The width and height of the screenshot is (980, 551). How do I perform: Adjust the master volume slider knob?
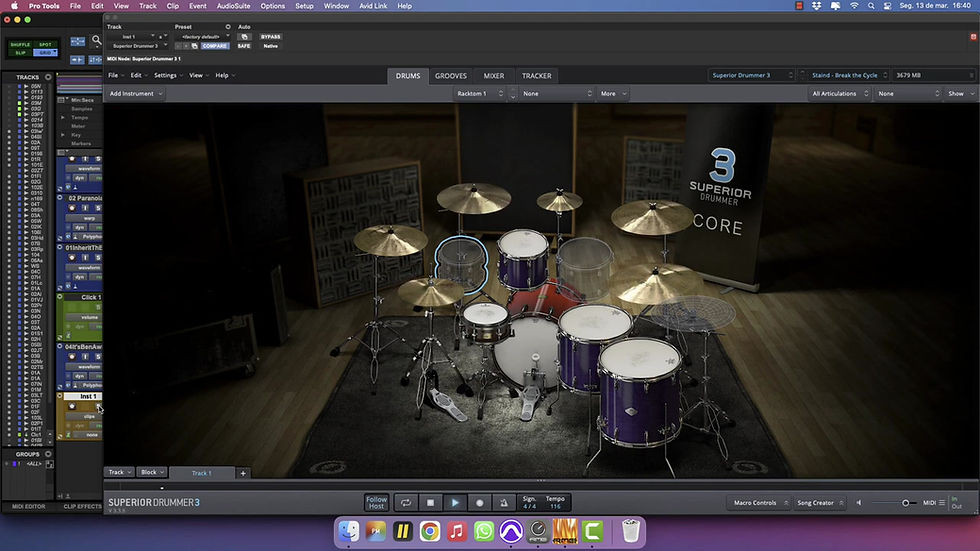[x=905, y=502]
